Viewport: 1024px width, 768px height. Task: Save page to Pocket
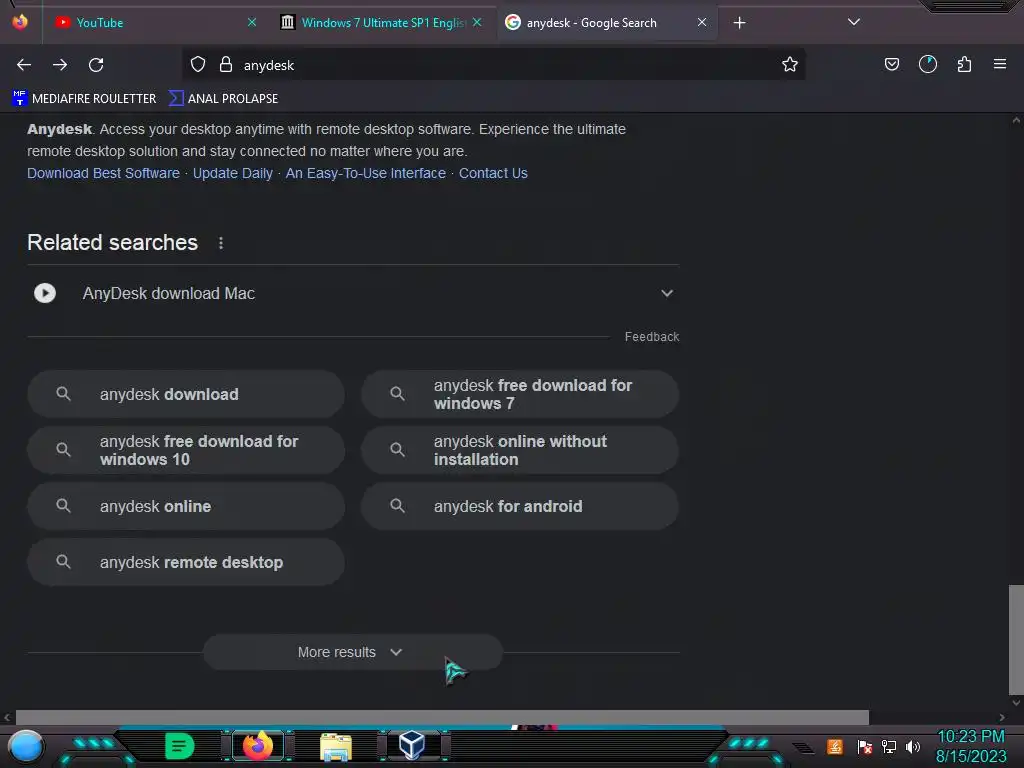pyautogui.click(x=891, y=64)
